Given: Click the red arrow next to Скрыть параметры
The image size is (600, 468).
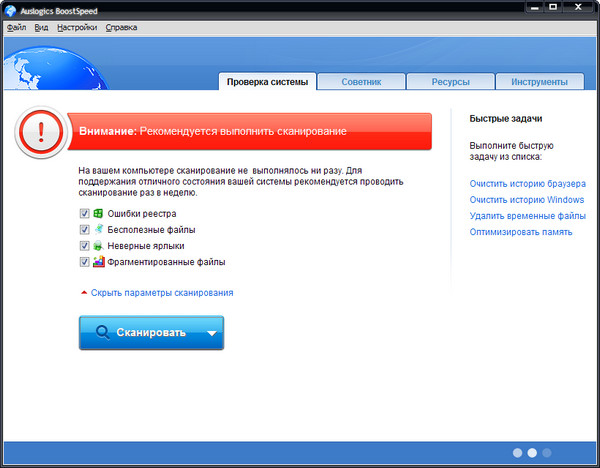Looking at the screenshot, I should (84, 293).
